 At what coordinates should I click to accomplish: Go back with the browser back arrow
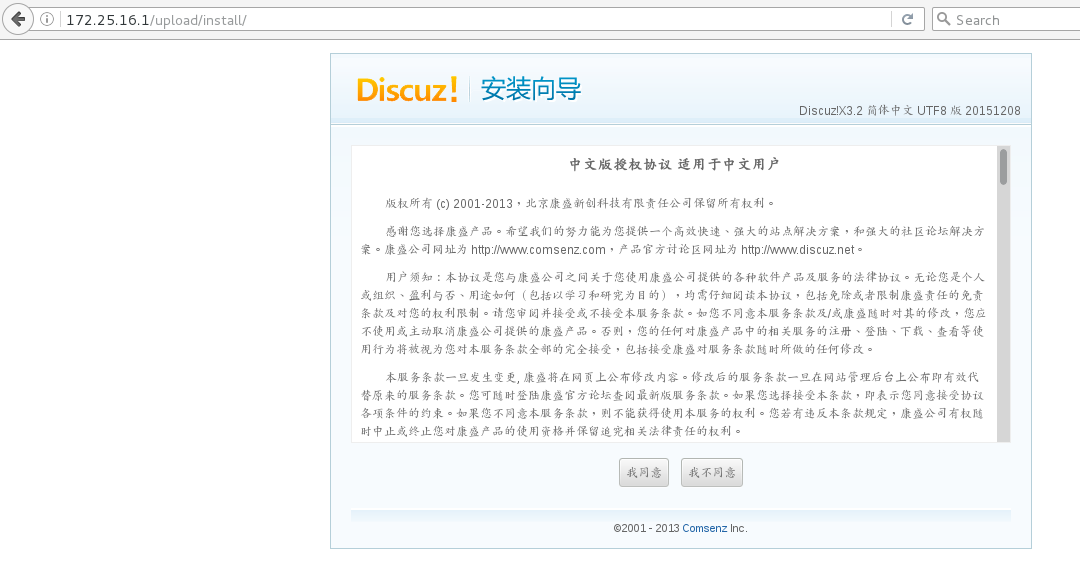click(18, 19)
